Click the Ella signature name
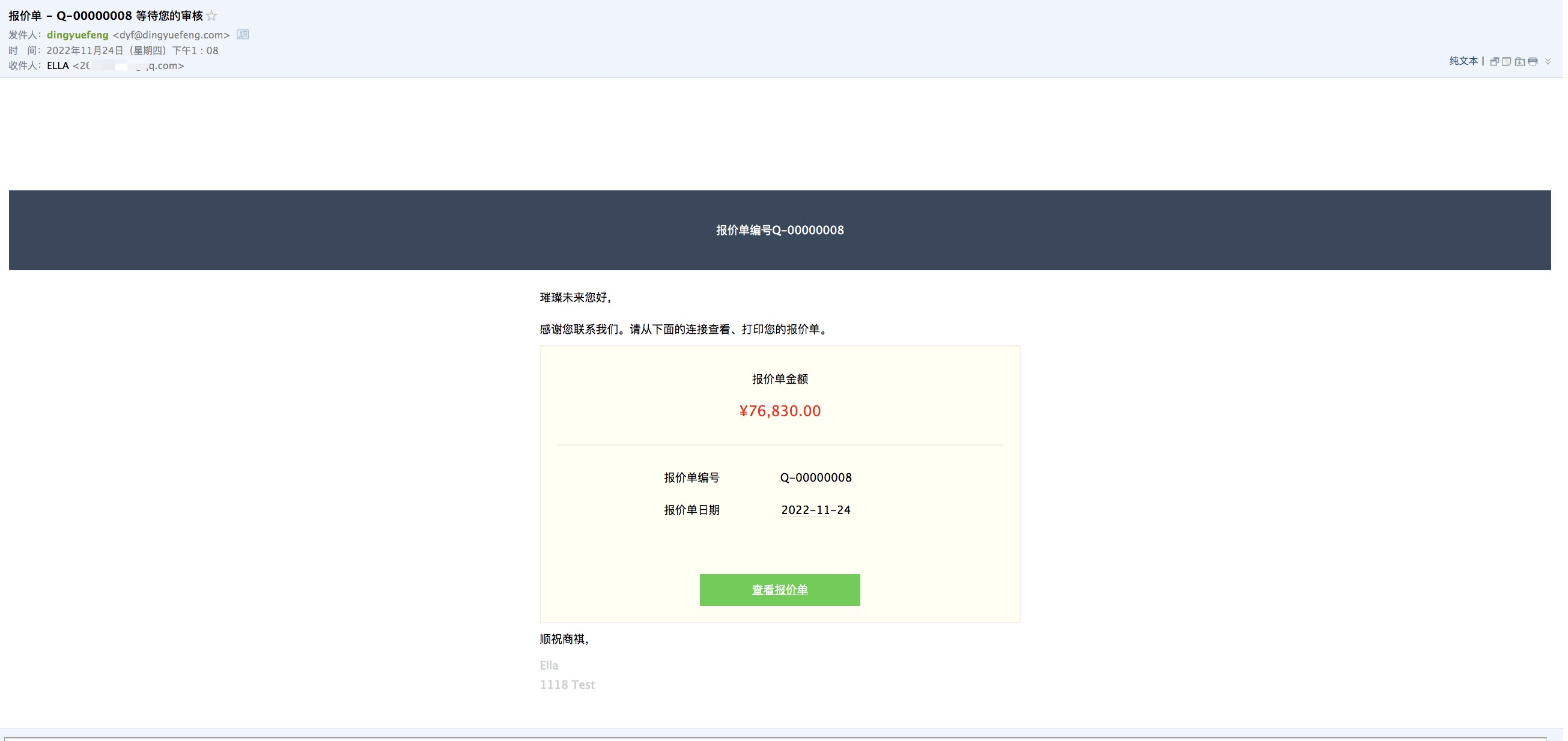Viewport: 1568px width, 741px height. pos(548,665)
